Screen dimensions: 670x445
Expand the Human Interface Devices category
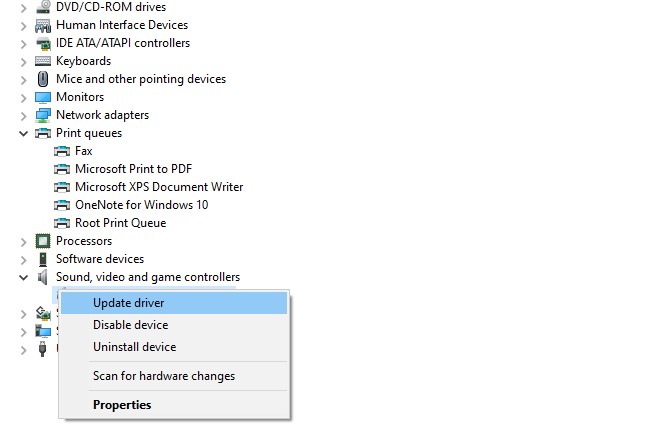pos(23,25)
